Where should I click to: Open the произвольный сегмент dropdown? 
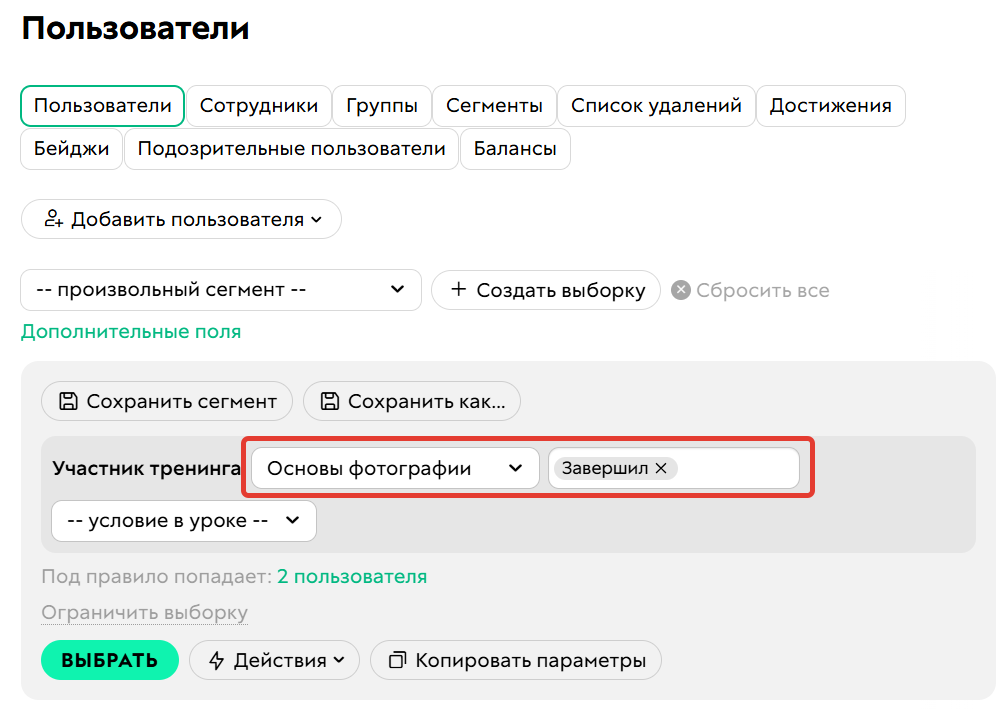pos(220,290)
